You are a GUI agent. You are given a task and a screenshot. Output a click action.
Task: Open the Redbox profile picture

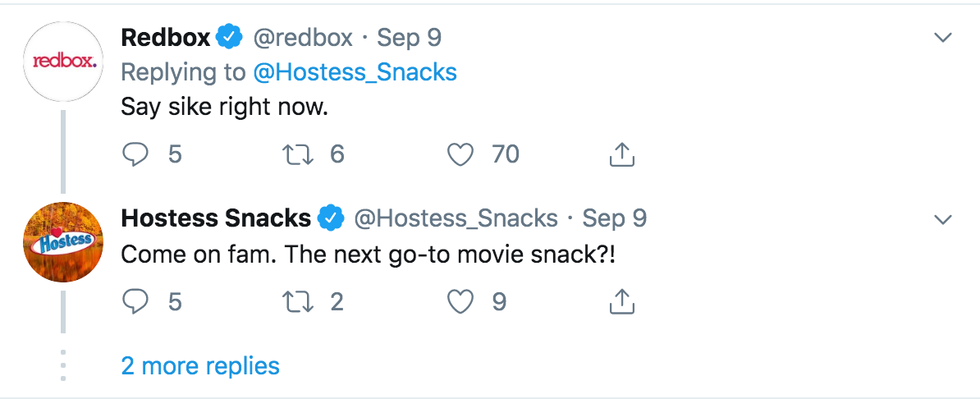click(63, 61)
